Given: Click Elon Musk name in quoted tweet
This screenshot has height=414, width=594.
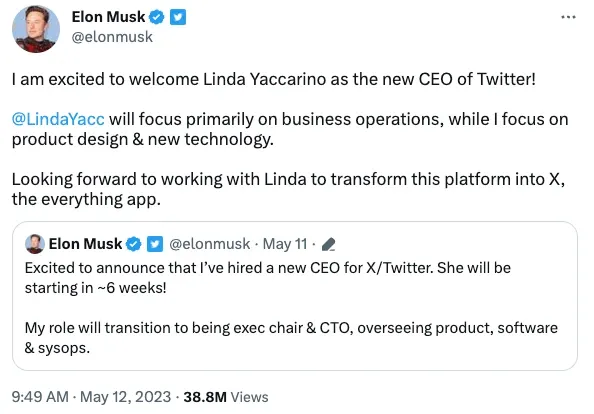Looking at the screenshot, I should (86, 244).
